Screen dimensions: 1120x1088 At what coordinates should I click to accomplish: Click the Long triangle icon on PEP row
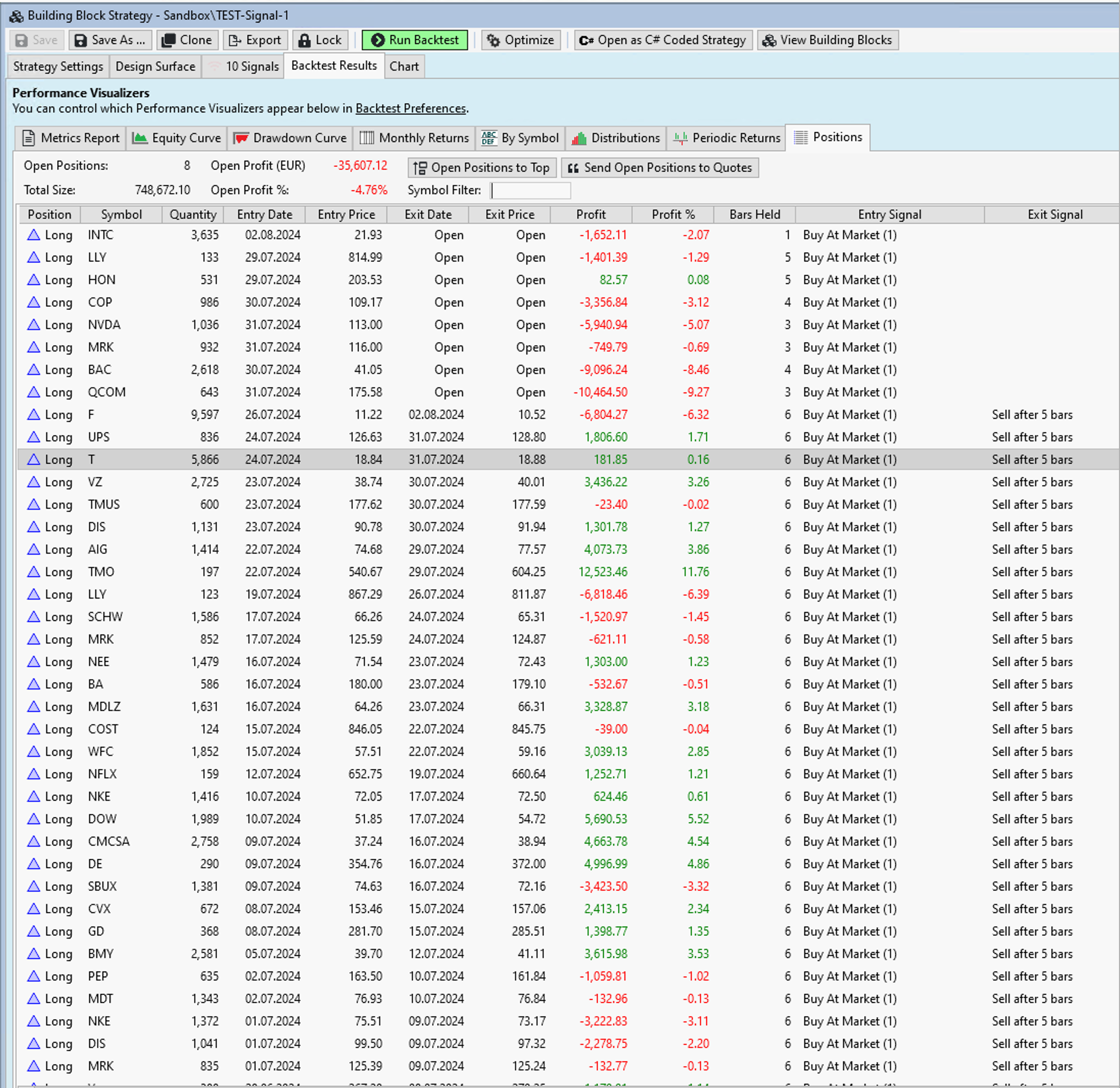tap(34, 976)
